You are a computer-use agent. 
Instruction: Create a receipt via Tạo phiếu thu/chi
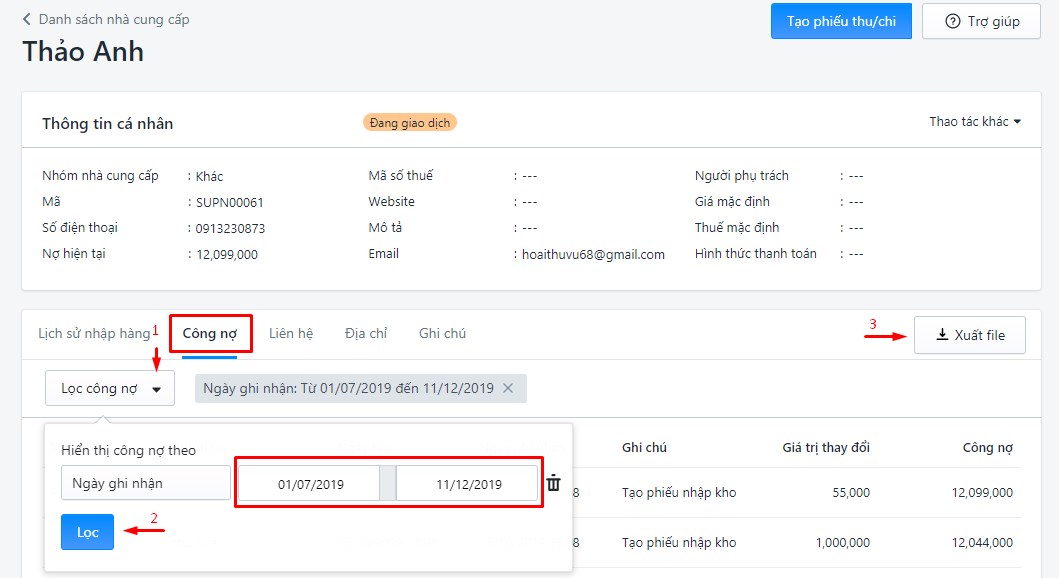point(841,21)
